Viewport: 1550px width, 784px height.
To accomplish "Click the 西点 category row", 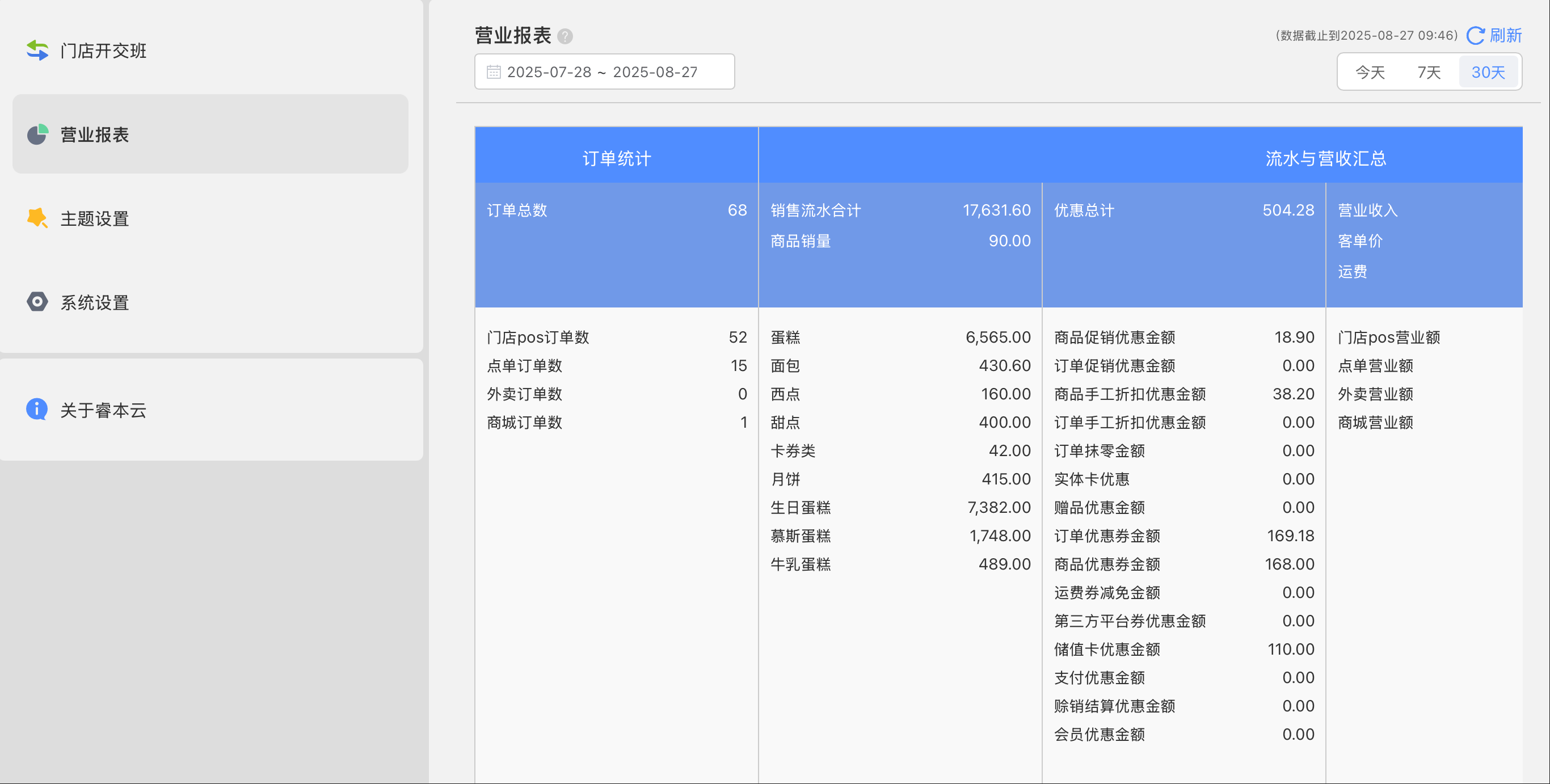I will (x=900, y=394).
